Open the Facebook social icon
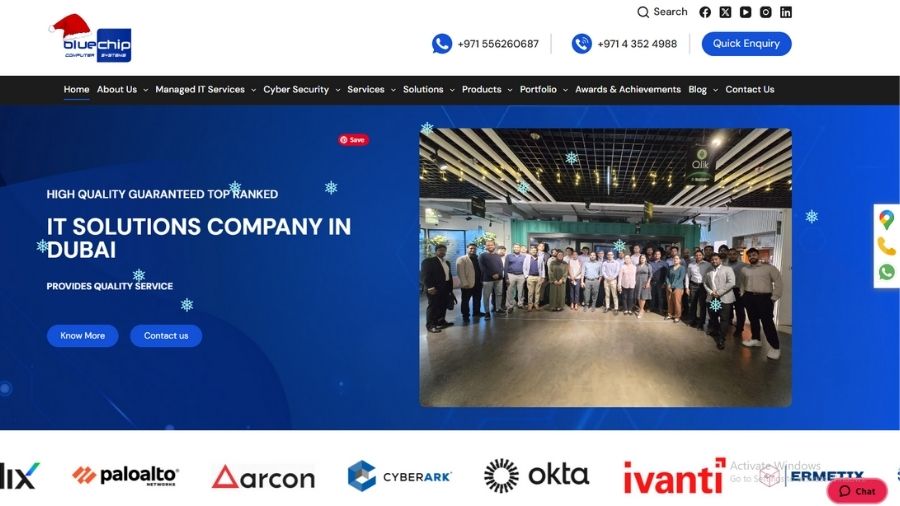Image resolution: width=900 pixels, height=506 pixels. [x=705, y=12]
